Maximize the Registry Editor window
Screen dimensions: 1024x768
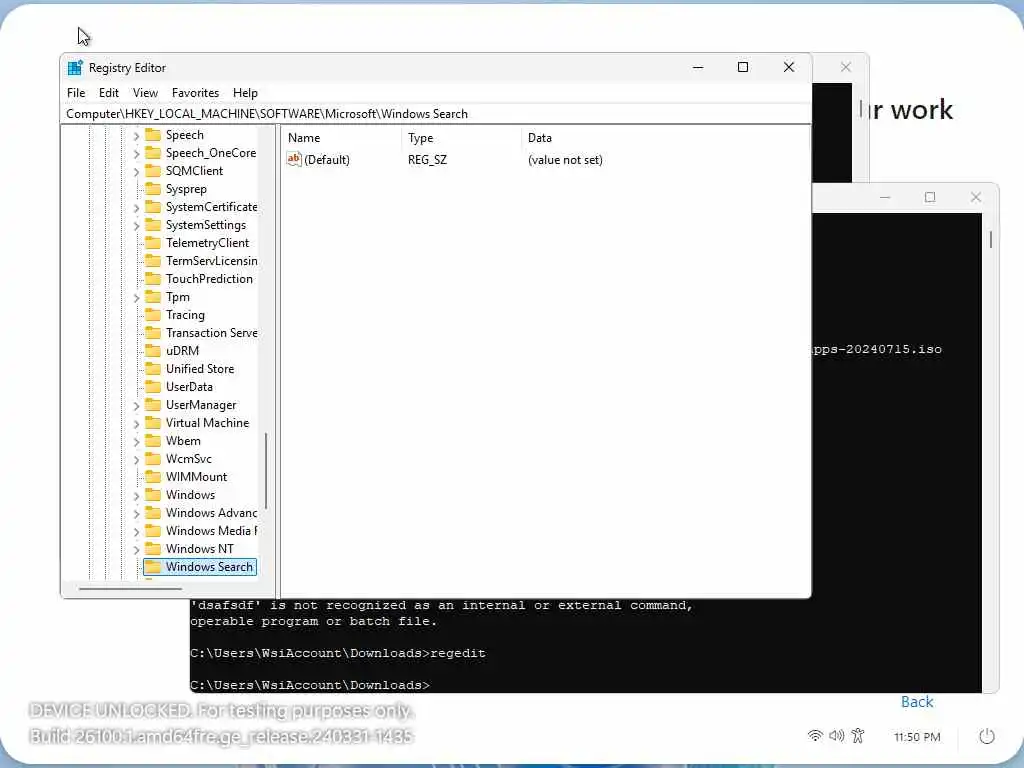click(x=743, y=67)
